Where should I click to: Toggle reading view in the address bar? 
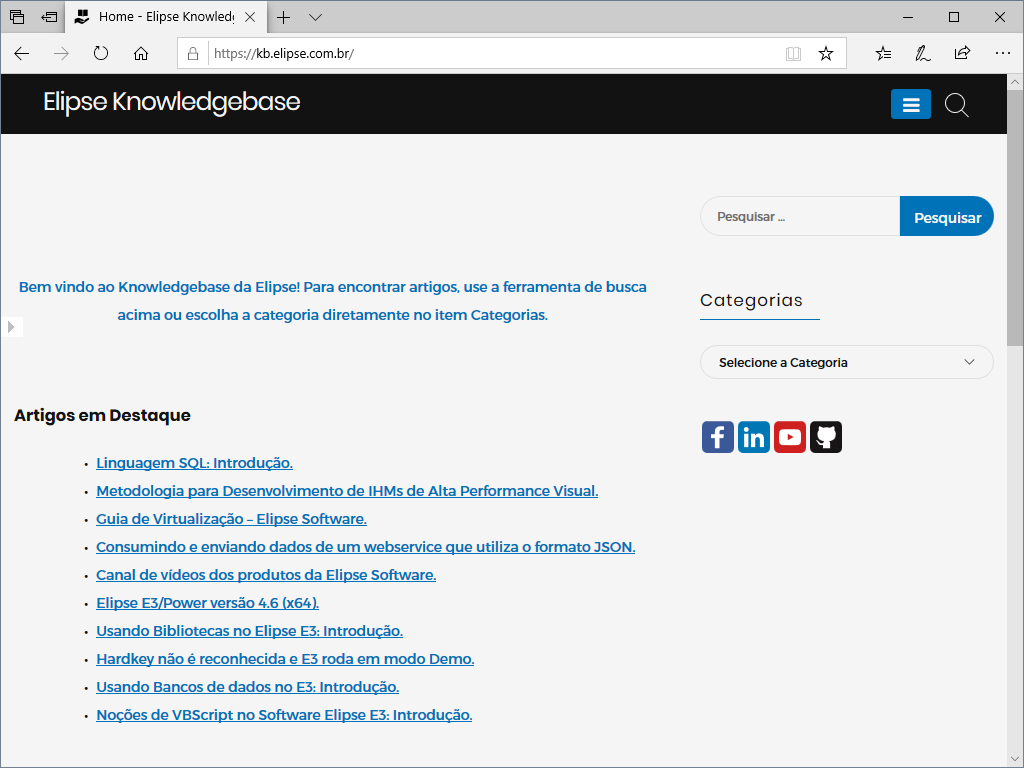point(793,53)
